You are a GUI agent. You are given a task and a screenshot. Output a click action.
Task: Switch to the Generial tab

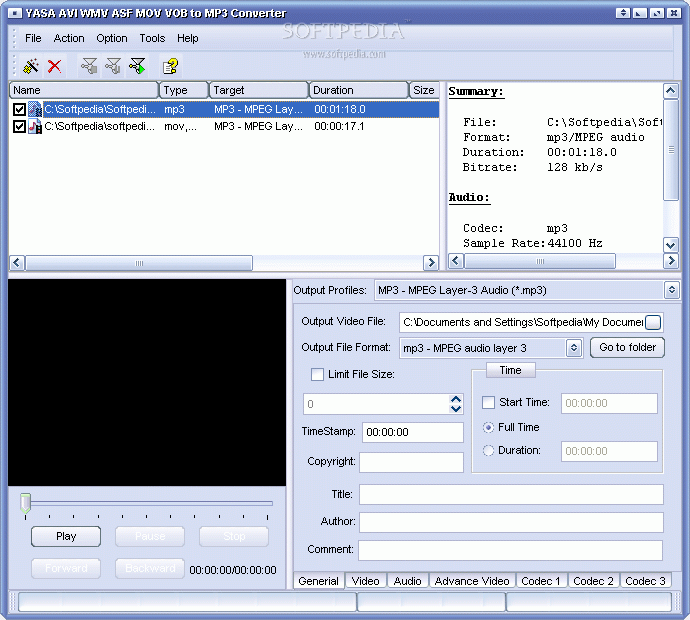[x=319, y=581]
